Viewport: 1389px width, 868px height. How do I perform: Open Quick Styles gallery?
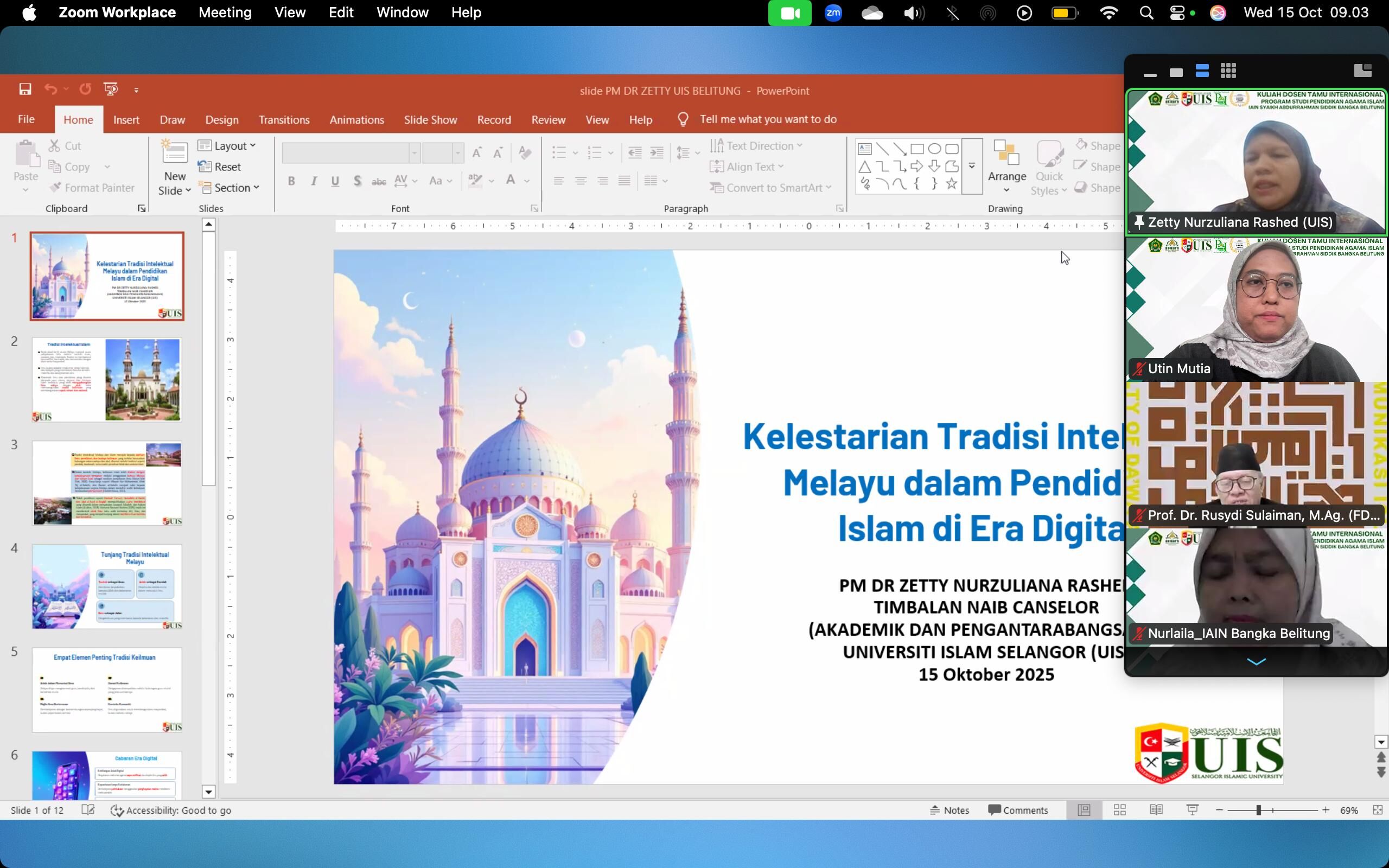[x=1049, y=168]
